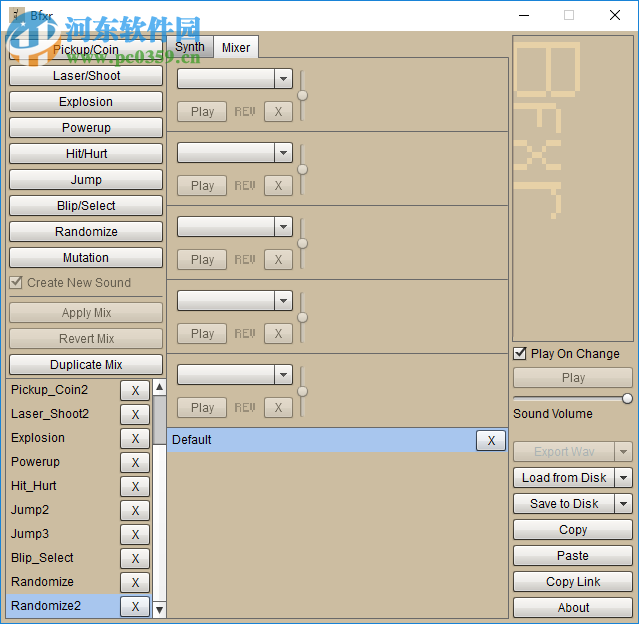Viewport: 639px width, 624px height.
Task: Remove Jump3 entry with its X
Action: (135, 534)
